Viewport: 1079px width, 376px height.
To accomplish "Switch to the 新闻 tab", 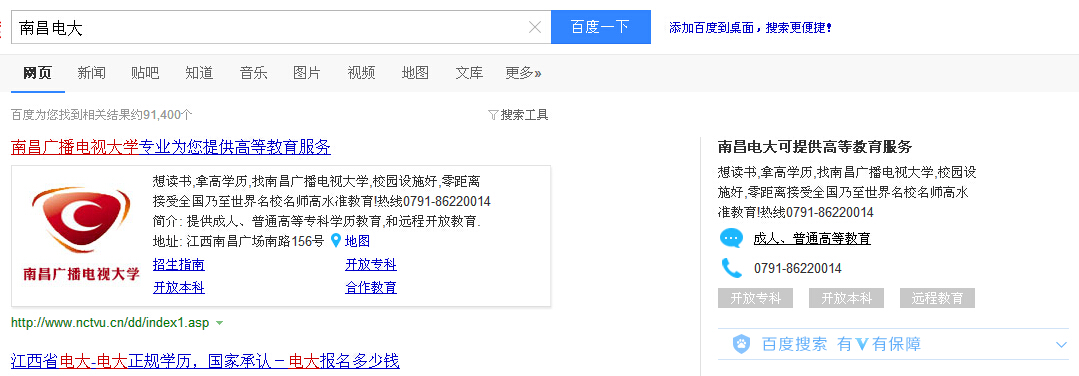I will tap(92, 73).
